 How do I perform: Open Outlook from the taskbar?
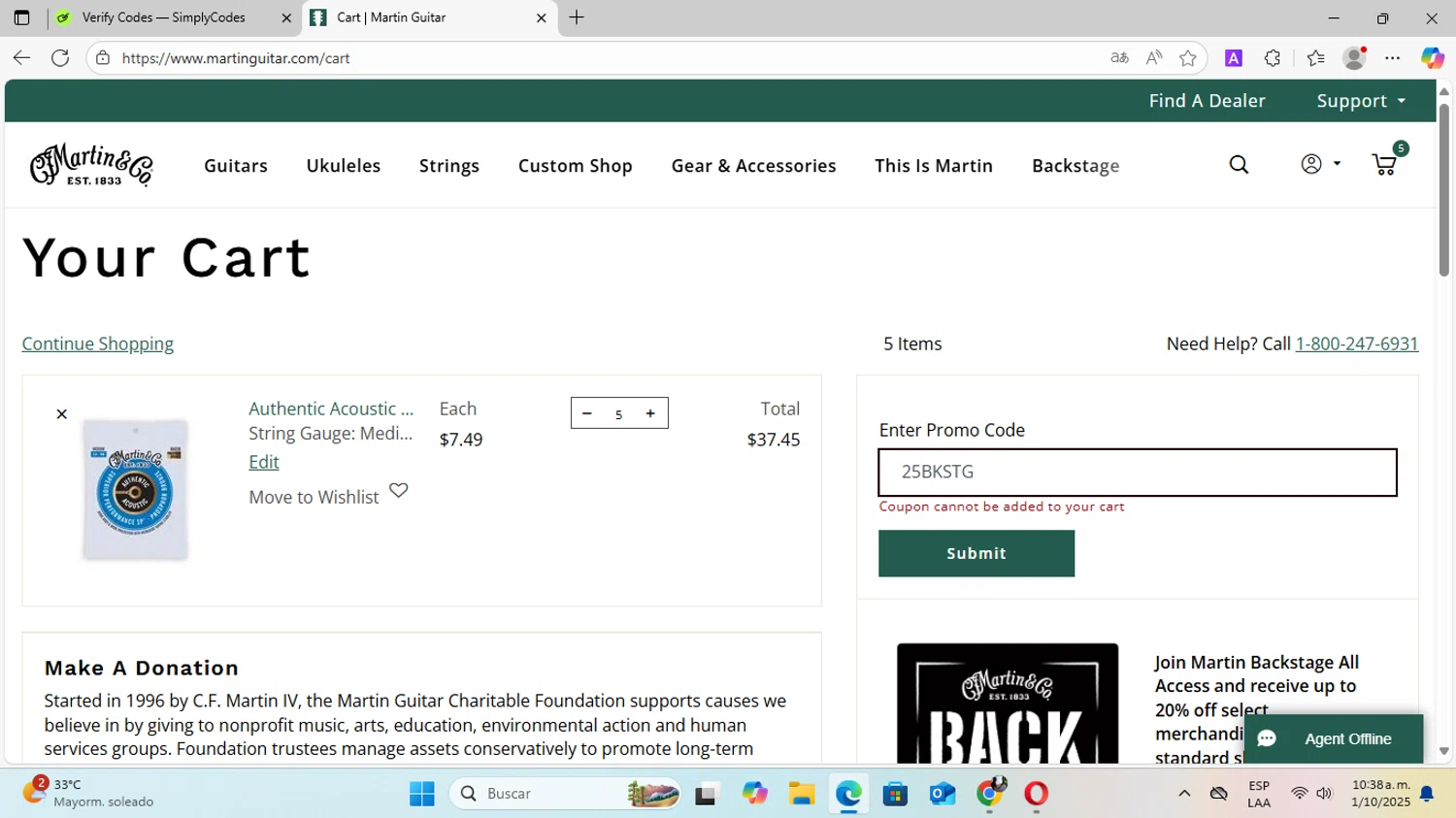click(x=943, y=794)
